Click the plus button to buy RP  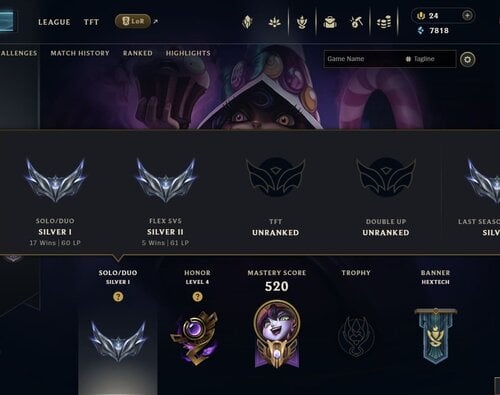pyautogui.click(x=467, y=15)
